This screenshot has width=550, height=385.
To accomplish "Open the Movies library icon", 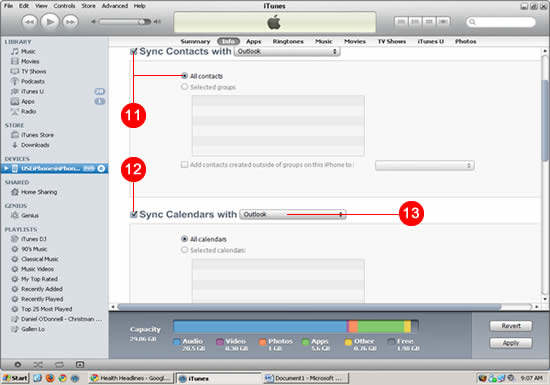I will pos(15,61).
